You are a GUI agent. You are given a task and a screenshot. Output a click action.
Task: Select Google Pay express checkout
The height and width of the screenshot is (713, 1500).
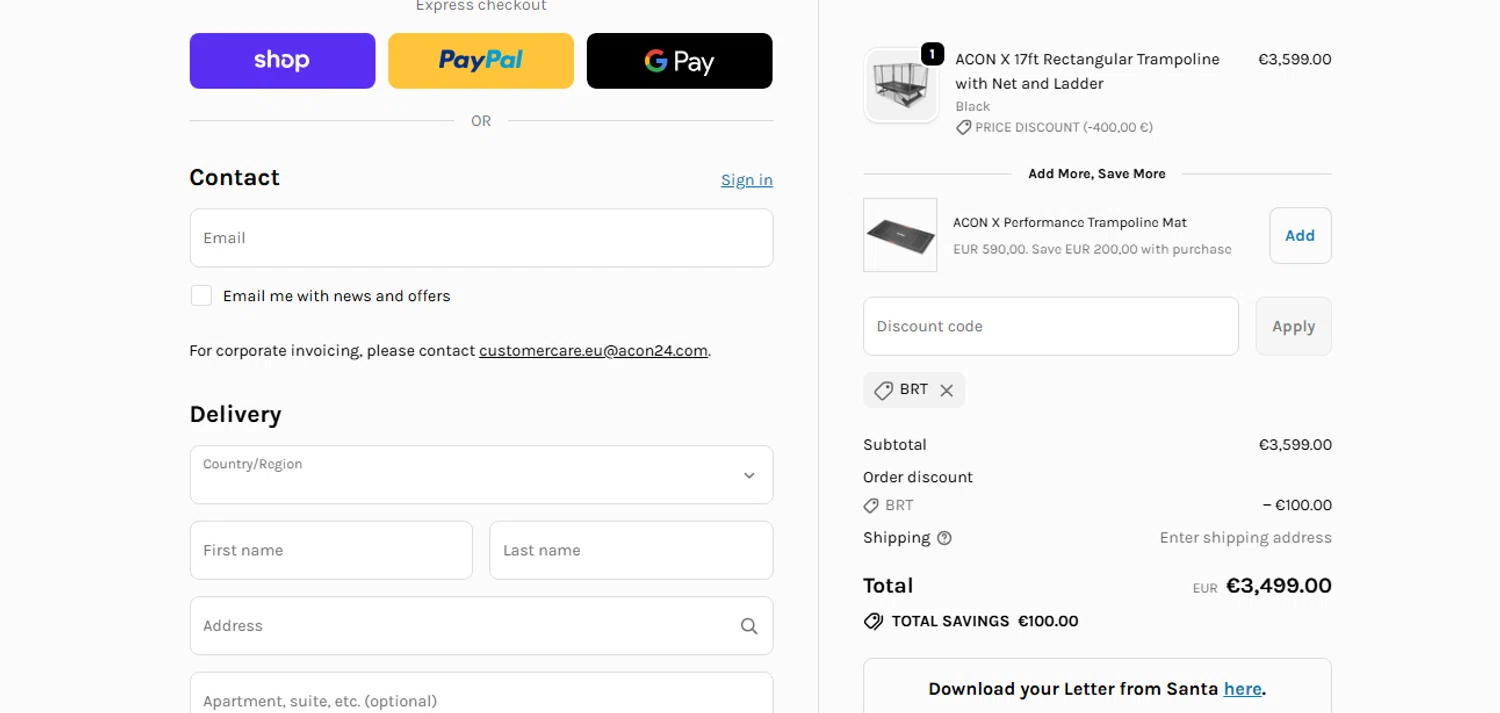679,61
